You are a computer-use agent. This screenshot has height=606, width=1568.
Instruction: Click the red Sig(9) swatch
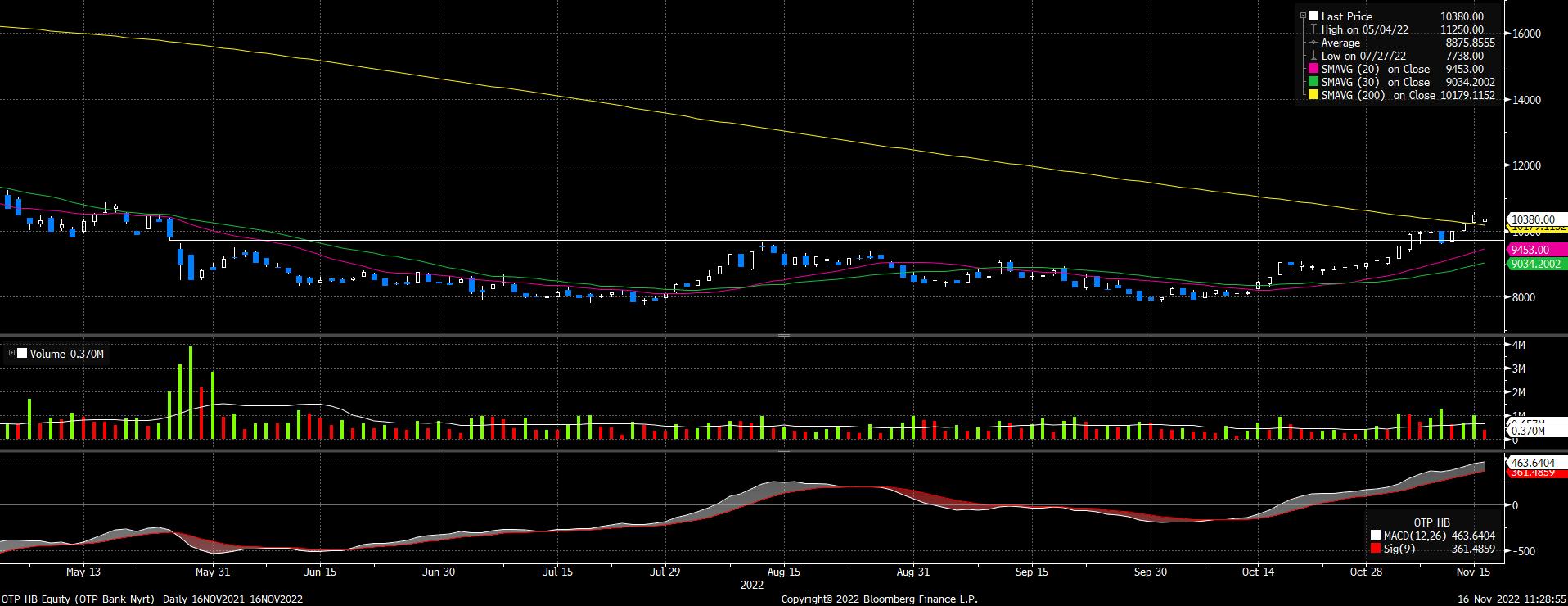click(1374, 549)
